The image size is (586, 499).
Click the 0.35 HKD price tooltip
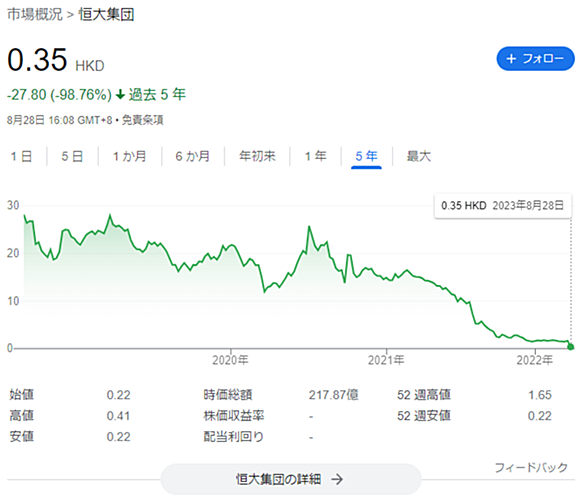(x=503, y=206)
